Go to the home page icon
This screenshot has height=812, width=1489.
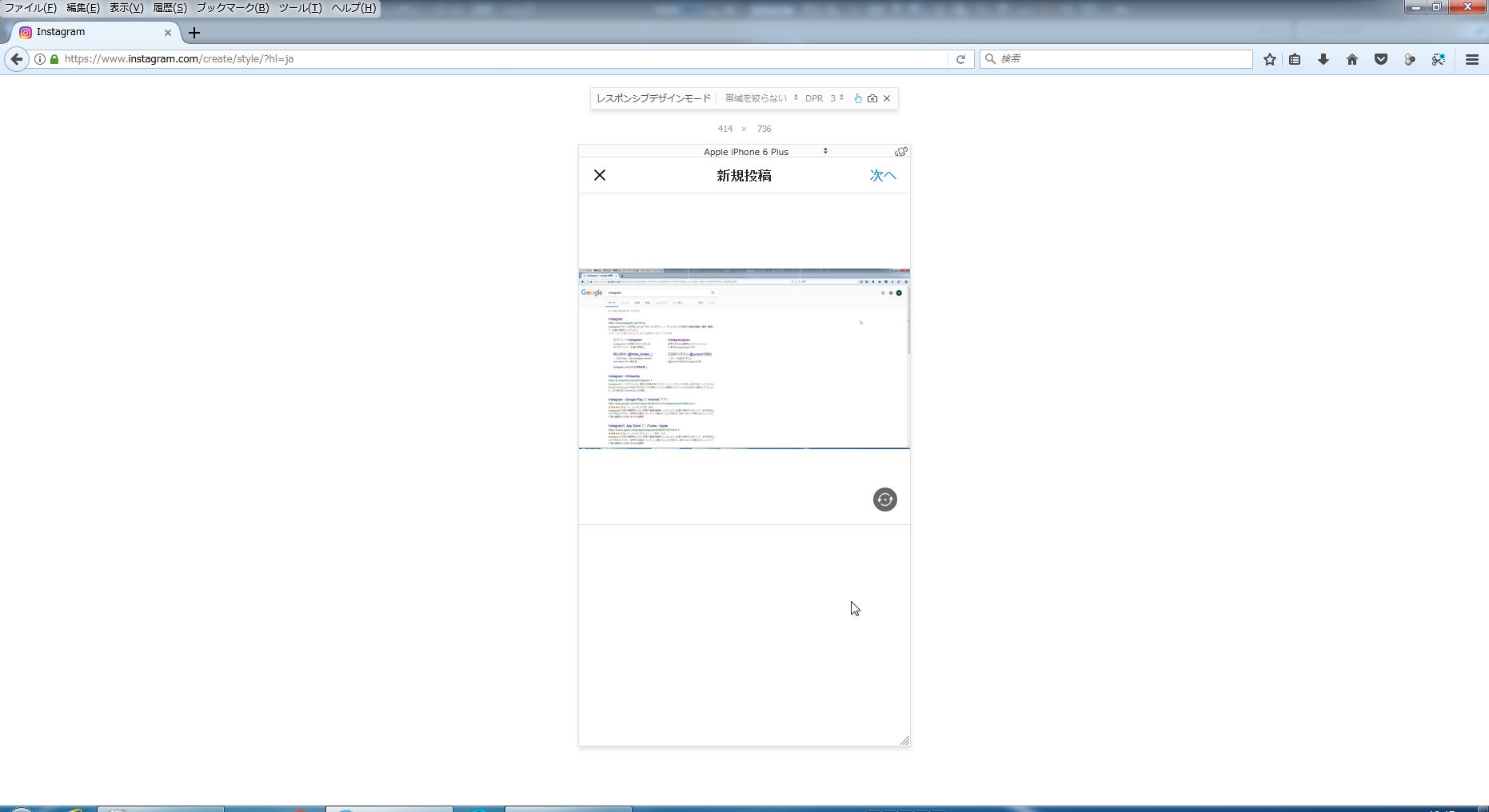(1352, 59)
